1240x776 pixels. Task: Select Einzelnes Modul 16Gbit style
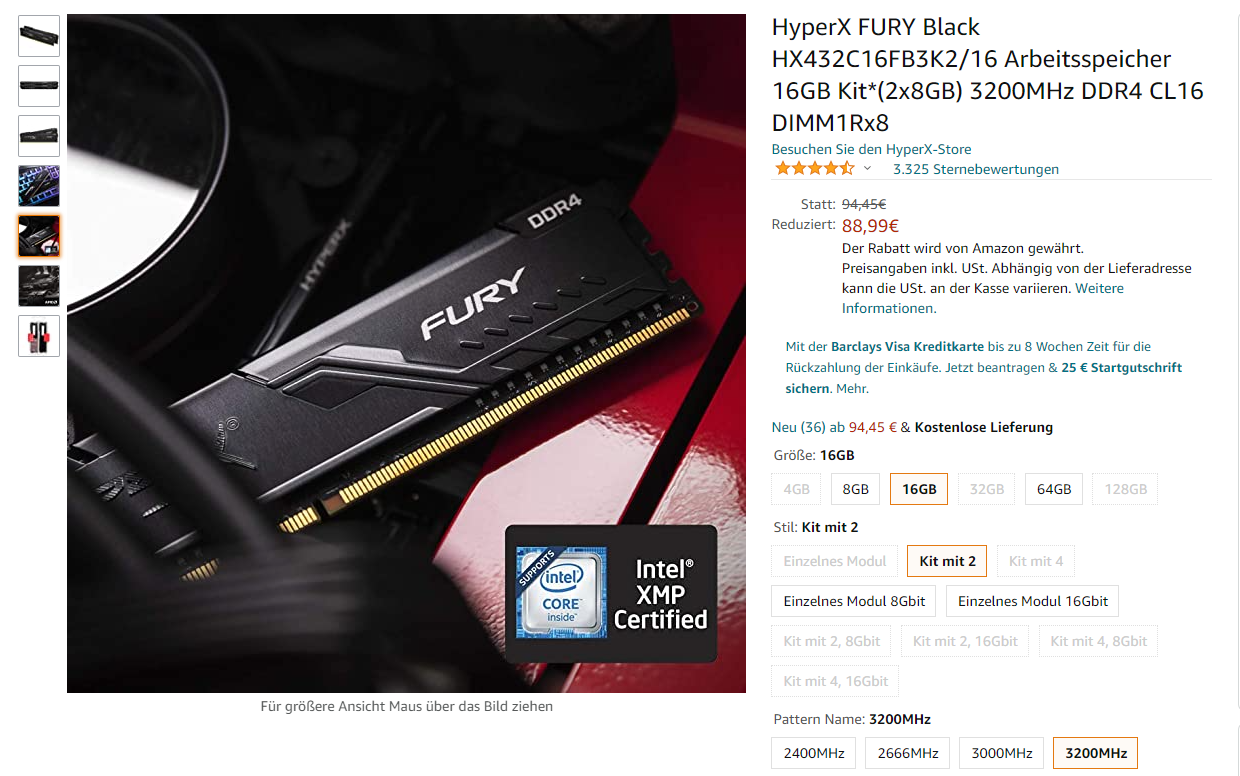pyautogui.click(x=1033, y=601)
